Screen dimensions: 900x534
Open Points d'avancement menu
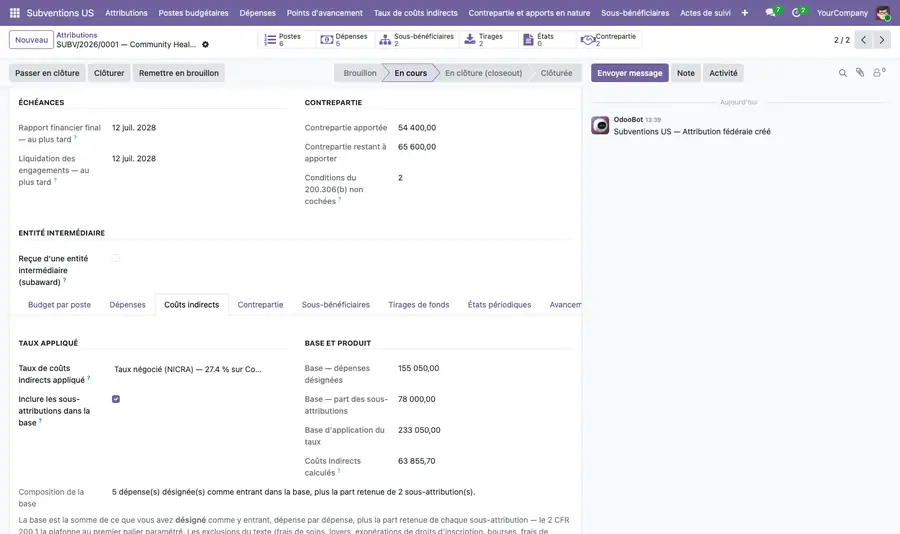click(x=325, y=13)
